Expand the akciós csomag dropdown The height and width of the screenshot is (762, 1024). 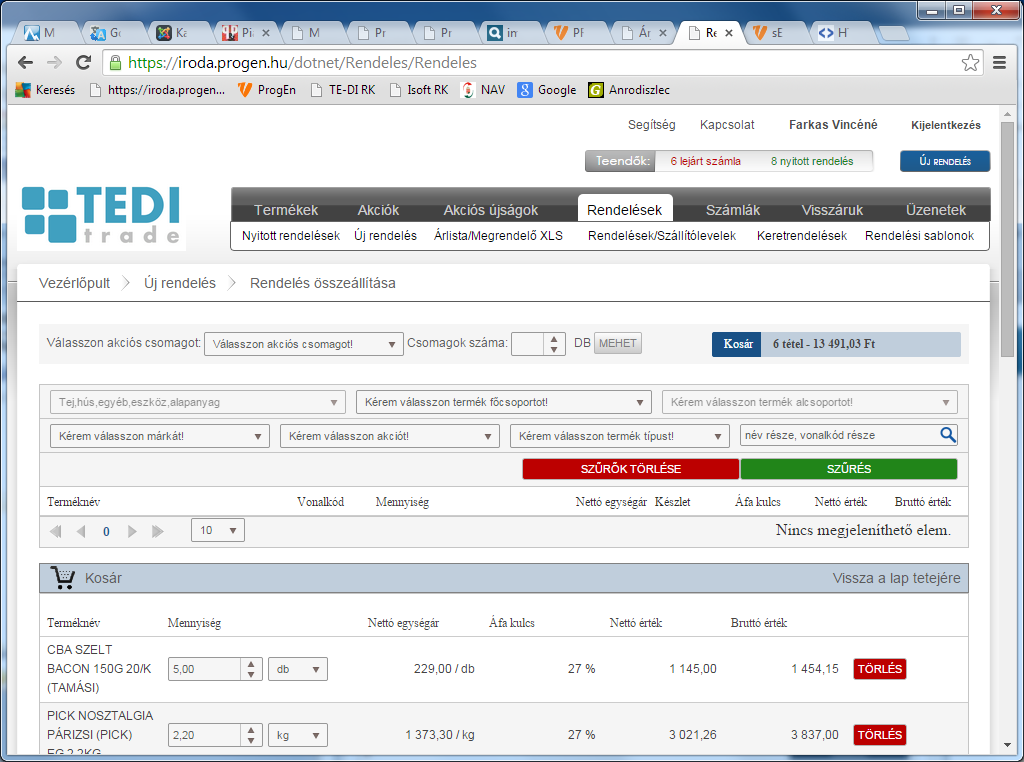[304, 344]
